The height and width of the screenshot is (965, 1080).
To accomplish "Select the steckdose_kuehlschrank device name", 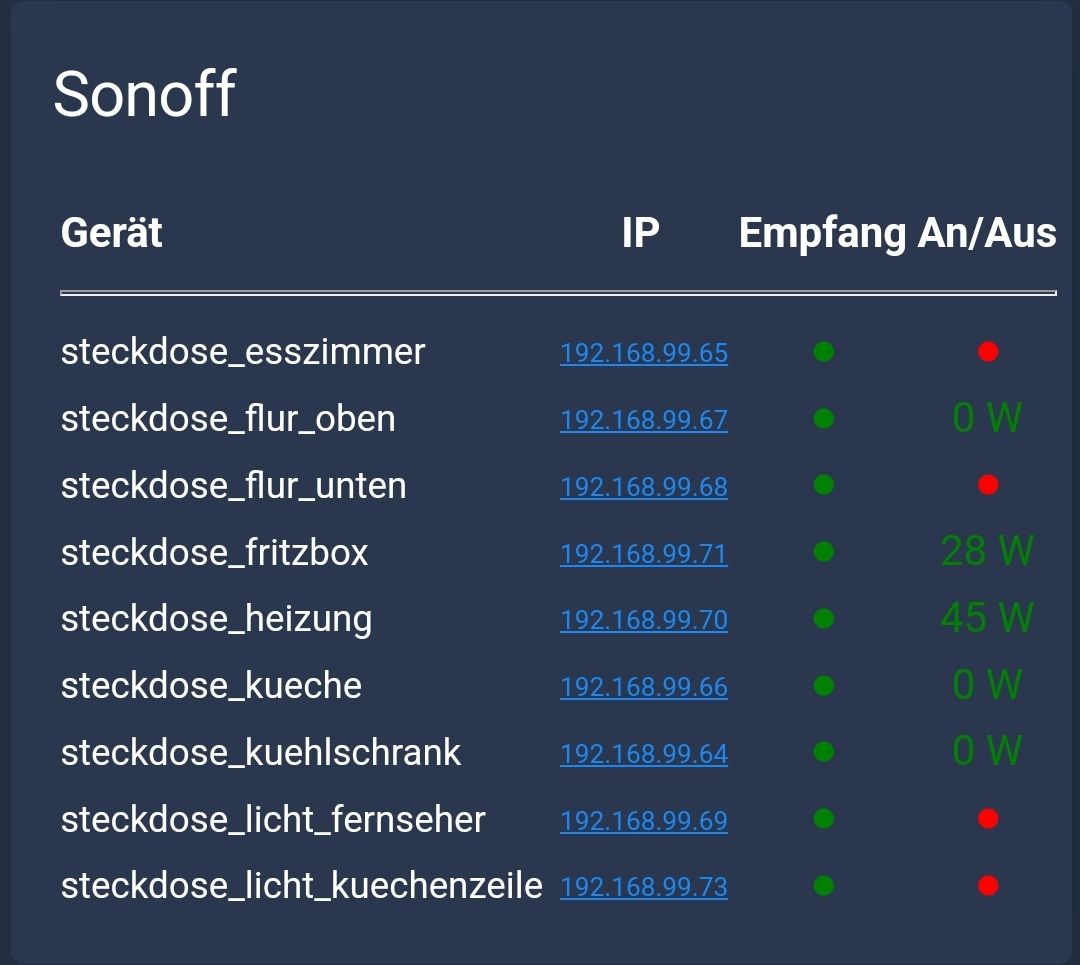I will coord(261,752).
